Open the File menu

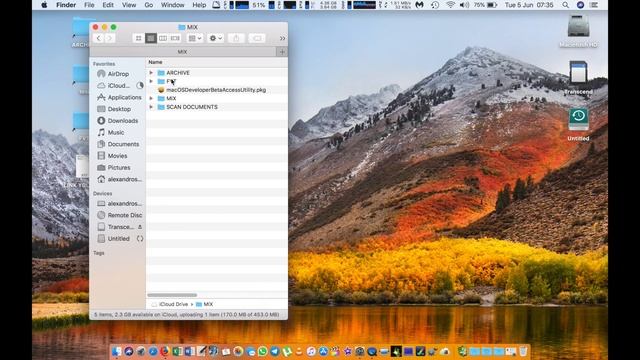(x=89, y=5)
